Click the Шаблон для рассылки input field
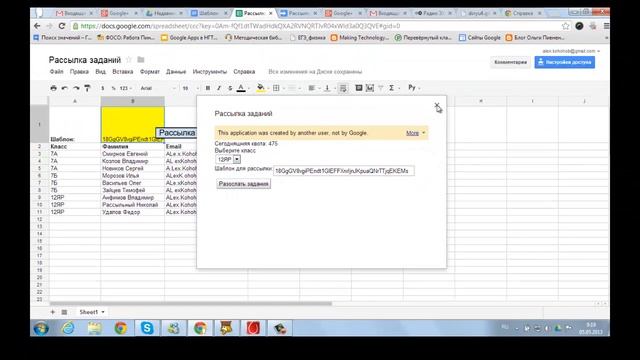The height and width of the screenshot is (360, 640). tap(344, 171)
